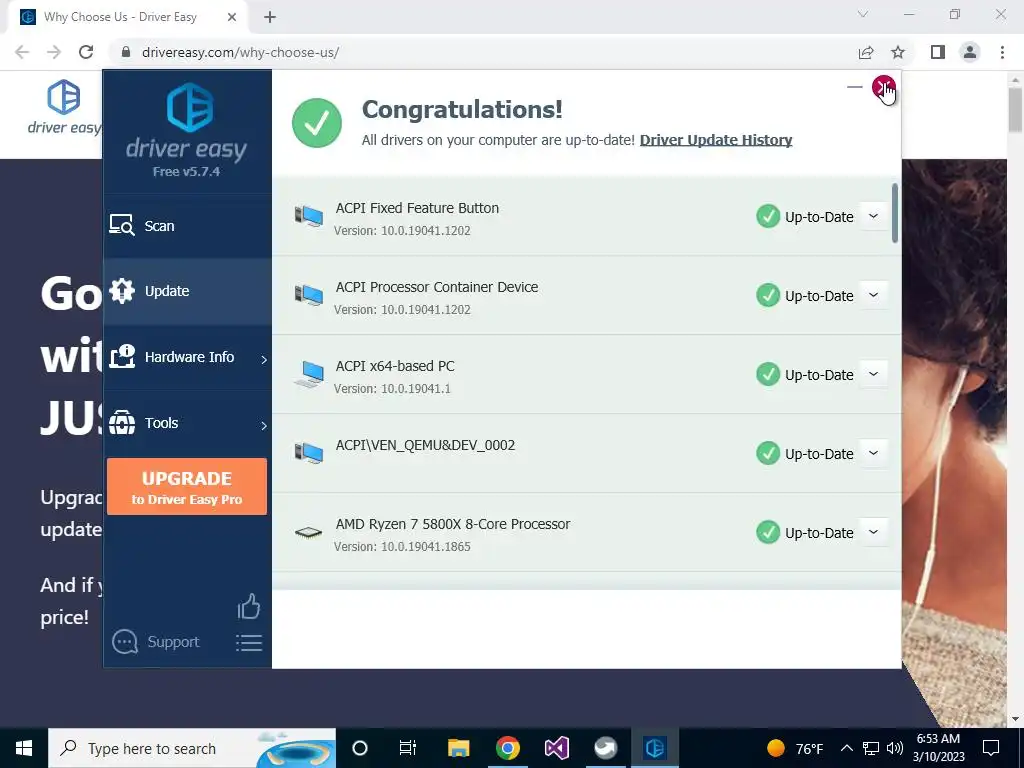Expand ACPI Processor Container Device dropdown
Image resolution: width=1024 pixels, height=768 pixels.
(873, 295)
